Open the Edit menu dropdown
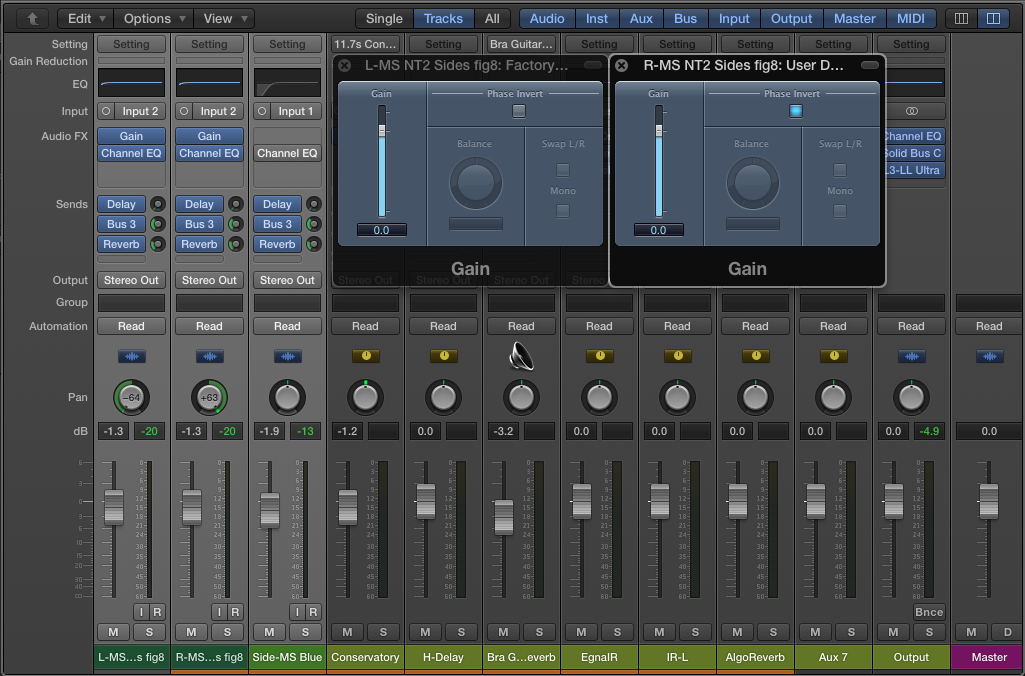The image size is (1025, 676). point(86,19)
